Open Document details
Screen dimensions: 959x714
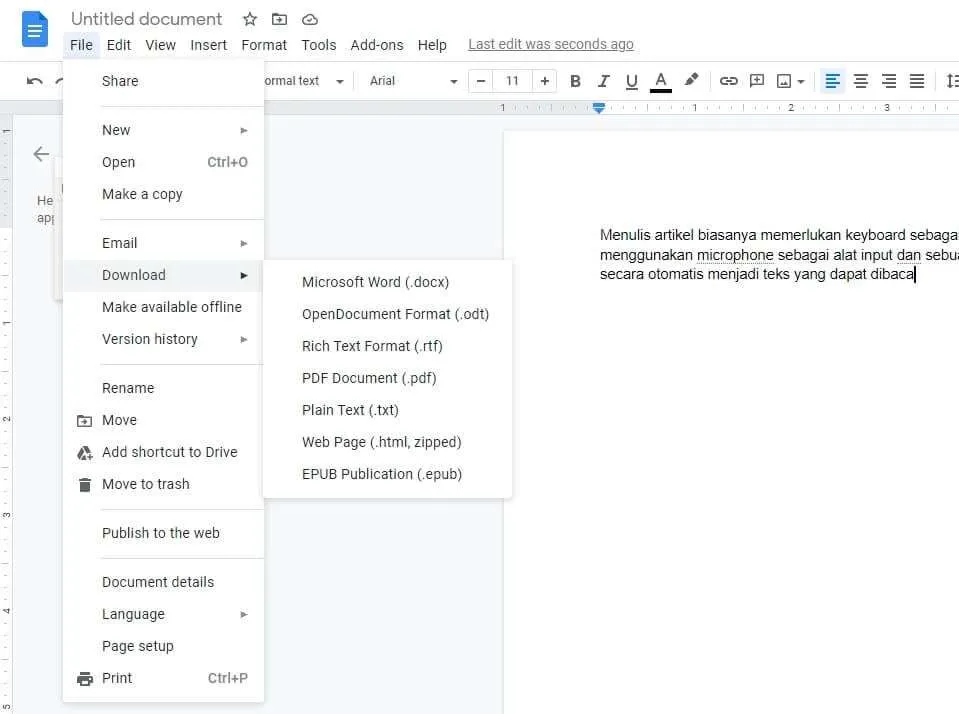(x=163, y=582)
